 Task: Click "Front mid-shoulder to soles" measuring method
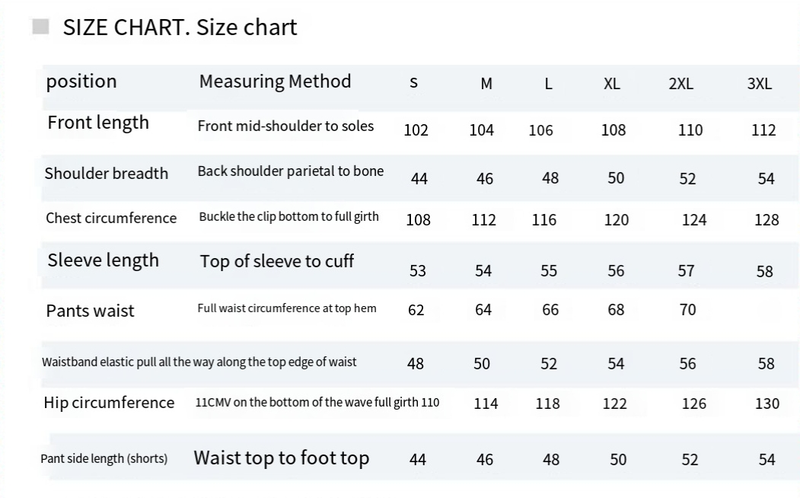click(286, 126)
